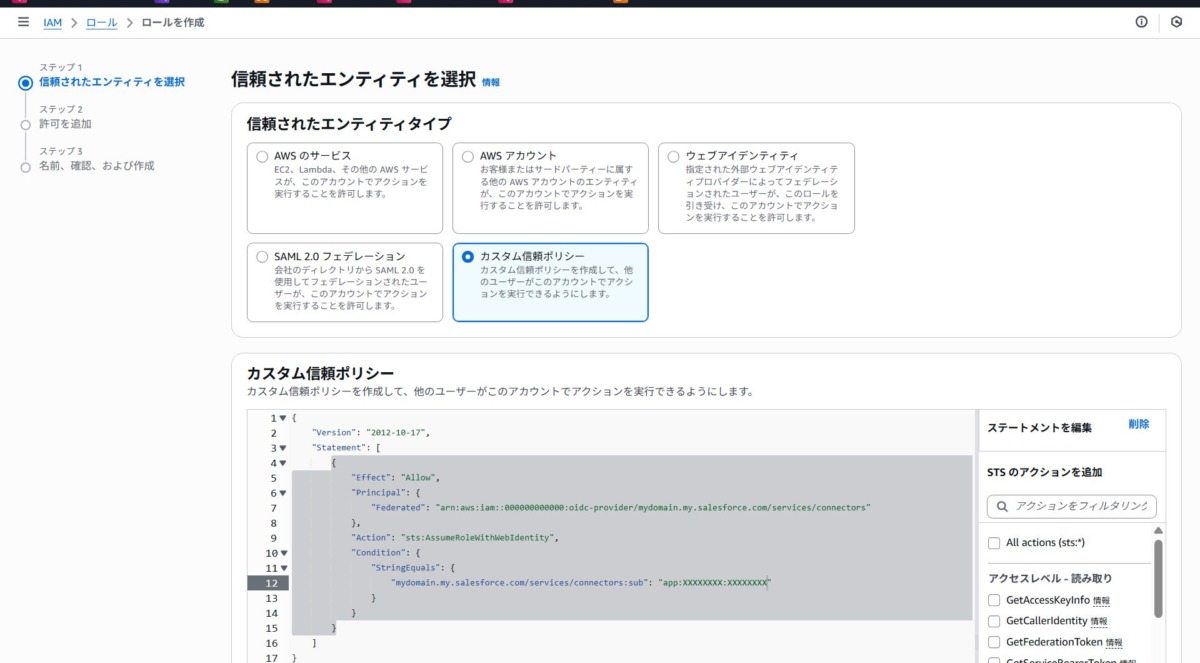Collapse the Condition fold at line 10
Image resolution: width=1200 pixels, height=663 pixels.
click(283, 553)
